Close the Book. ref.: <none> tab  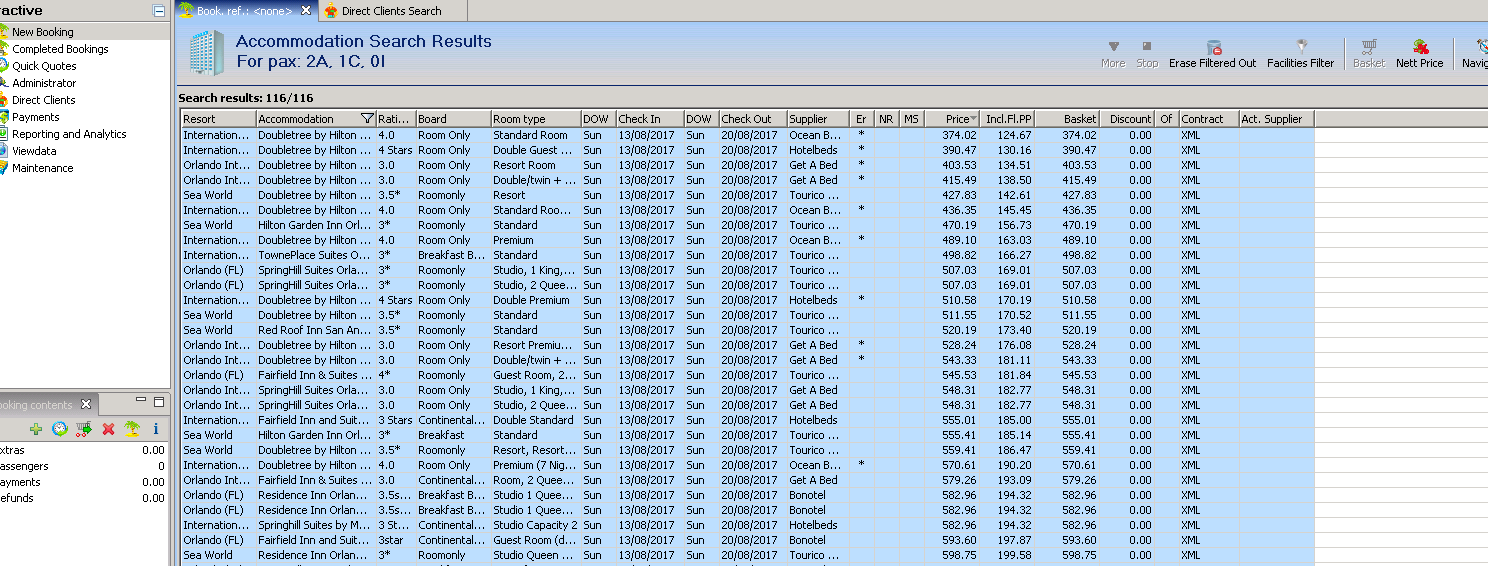[x=306, y=10]
